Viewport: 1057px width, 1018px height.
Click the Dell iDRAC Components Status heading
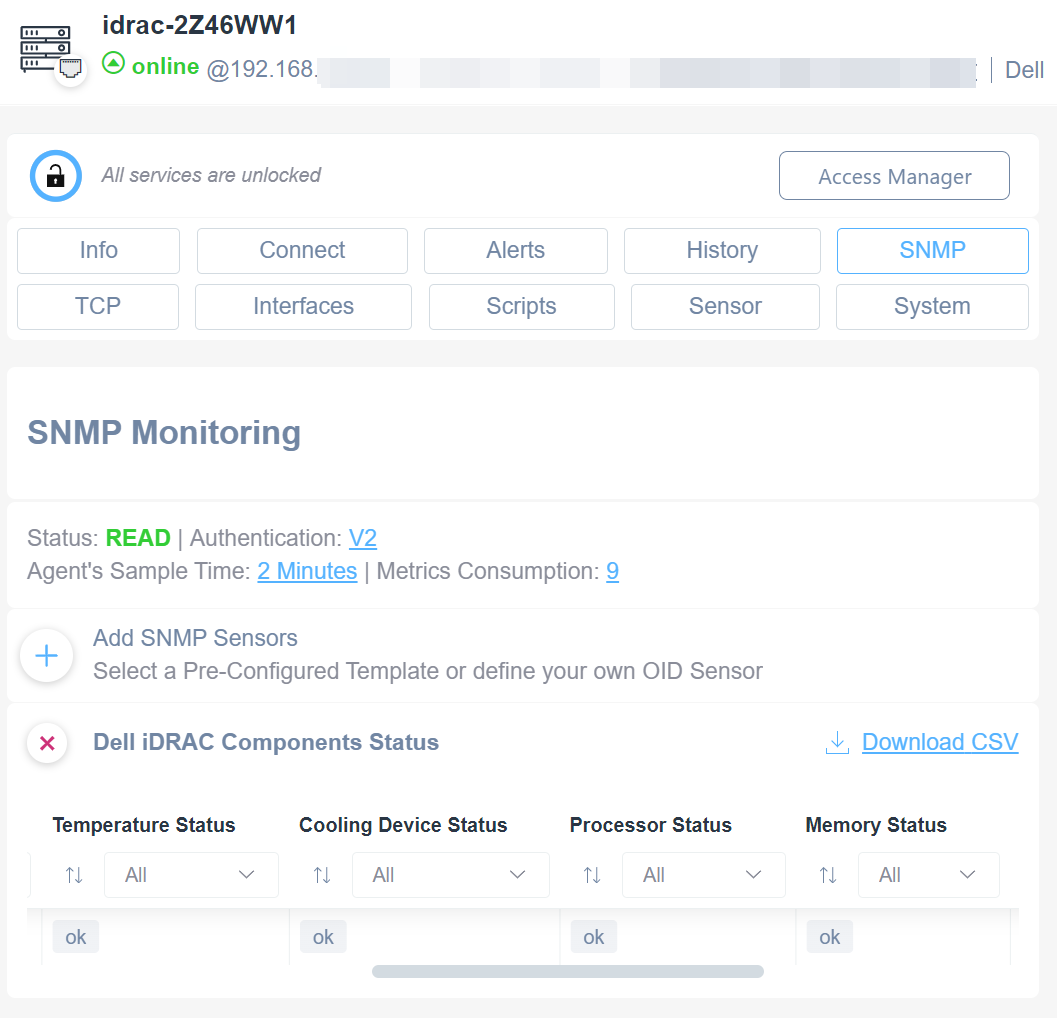coord(266,742)
